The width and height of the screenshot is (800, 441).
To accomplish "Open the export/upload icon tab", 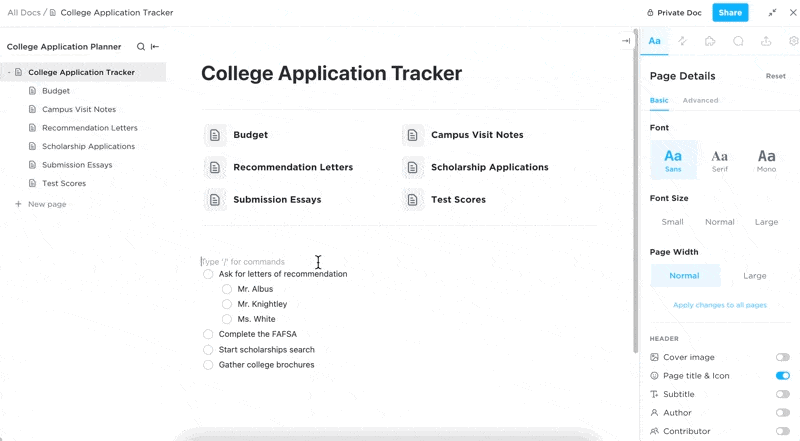I will (766, 41).
